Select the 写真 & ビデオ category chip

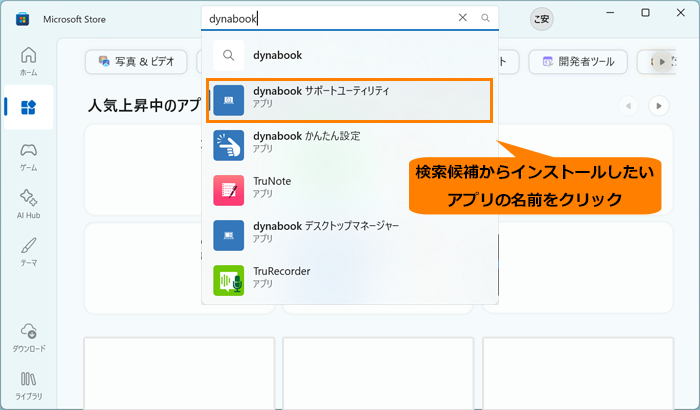136,62
